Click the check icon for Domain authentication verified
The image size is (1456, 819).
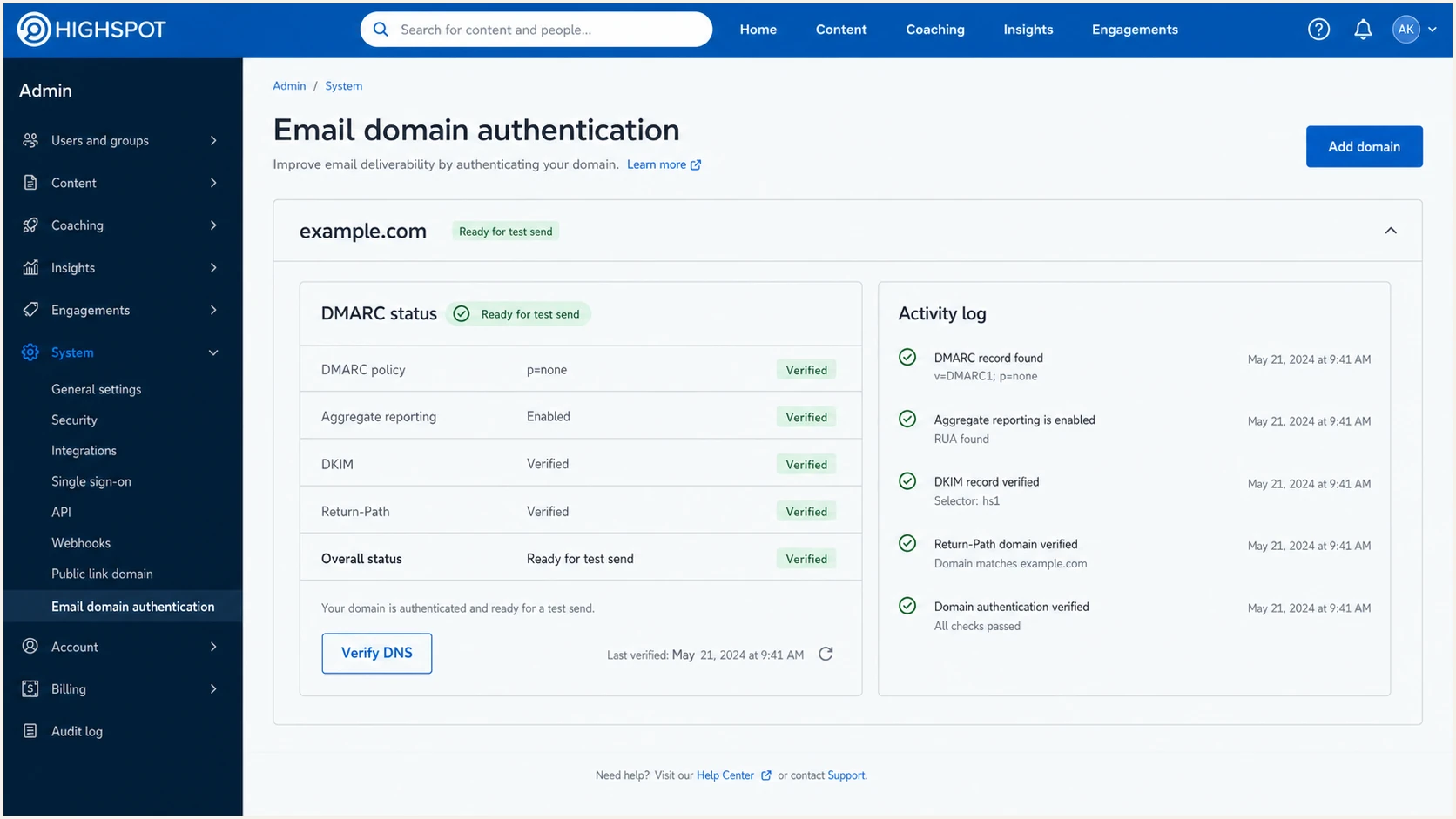pyautogui.click(x=907, y=606)
